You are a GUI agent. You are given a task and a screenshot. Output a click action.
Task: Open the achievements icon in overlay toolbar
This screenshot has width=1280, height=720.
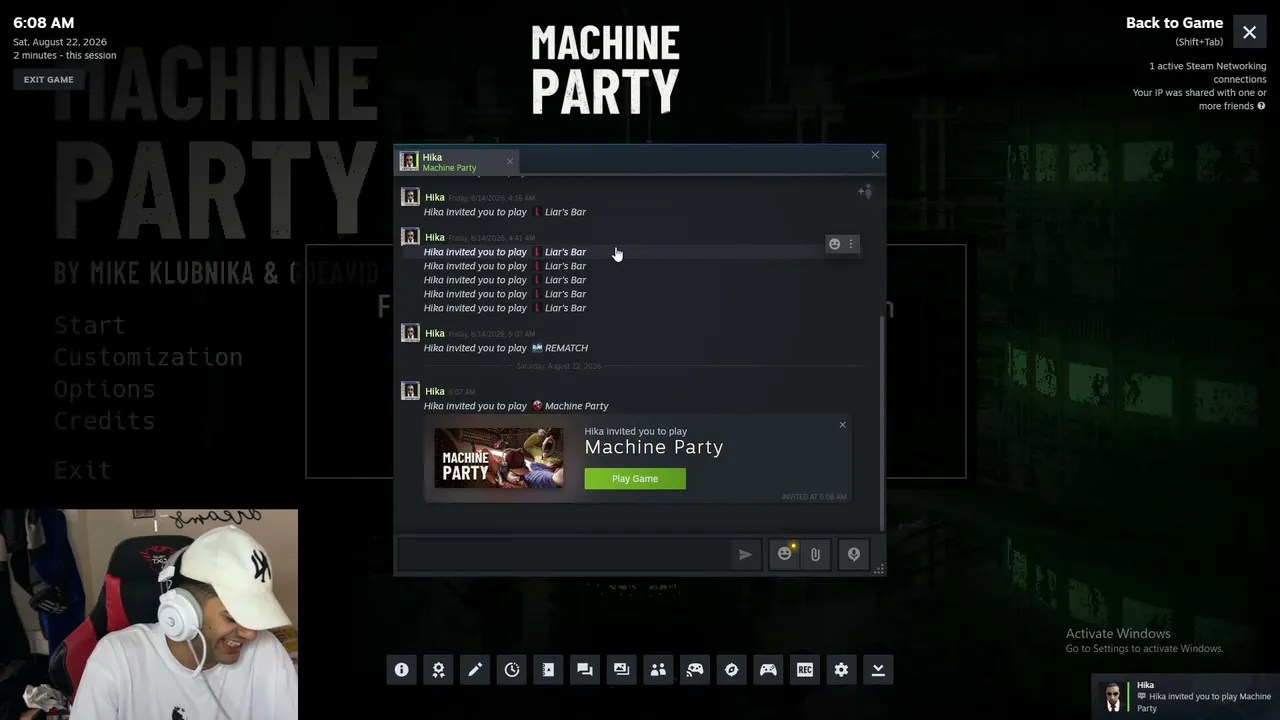[x=438, y=670]
